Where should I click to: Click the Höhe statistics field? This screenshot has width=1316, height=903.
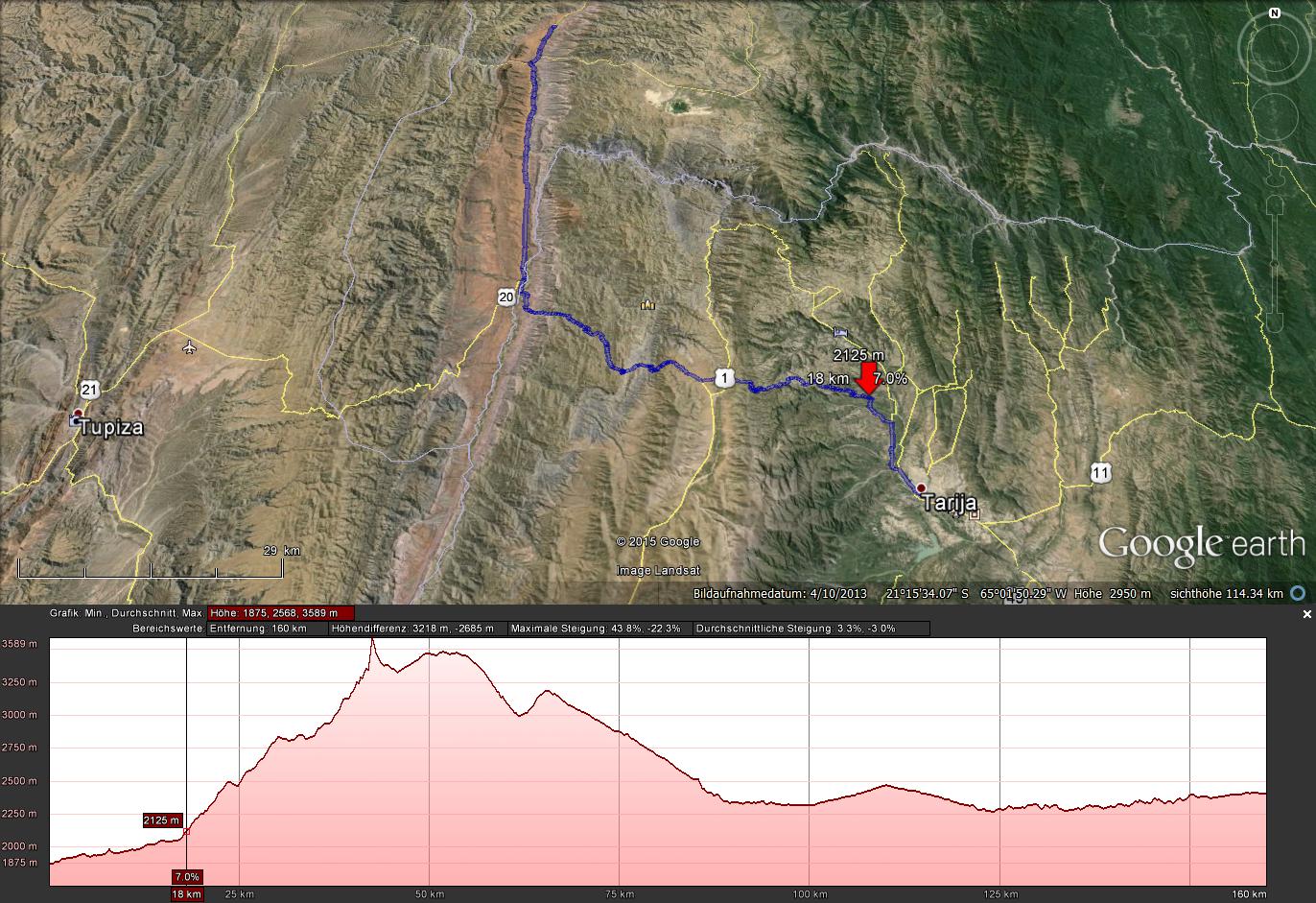pos(281,613)
